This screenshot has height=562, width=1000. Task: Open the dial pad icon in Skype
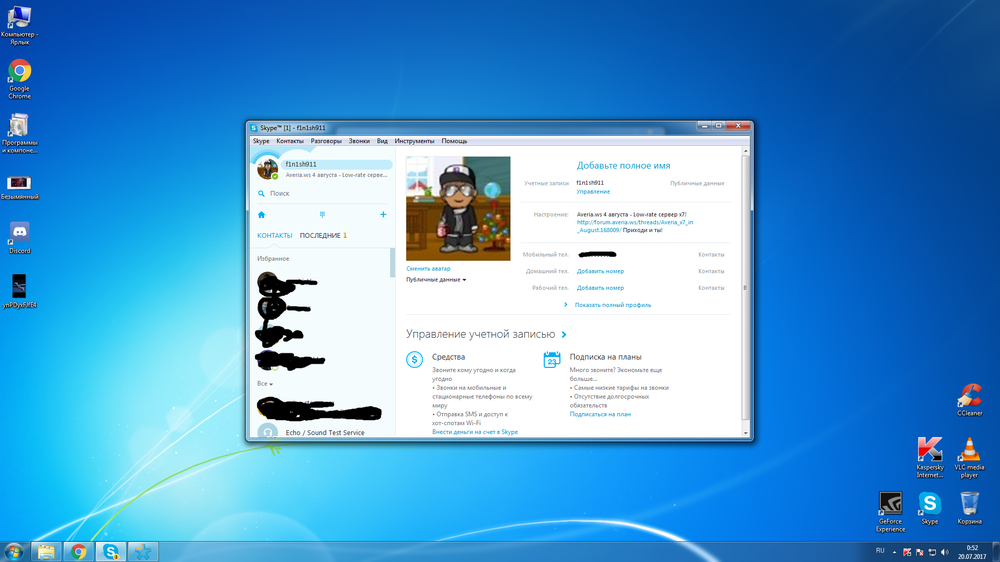(x=322, y=214)
